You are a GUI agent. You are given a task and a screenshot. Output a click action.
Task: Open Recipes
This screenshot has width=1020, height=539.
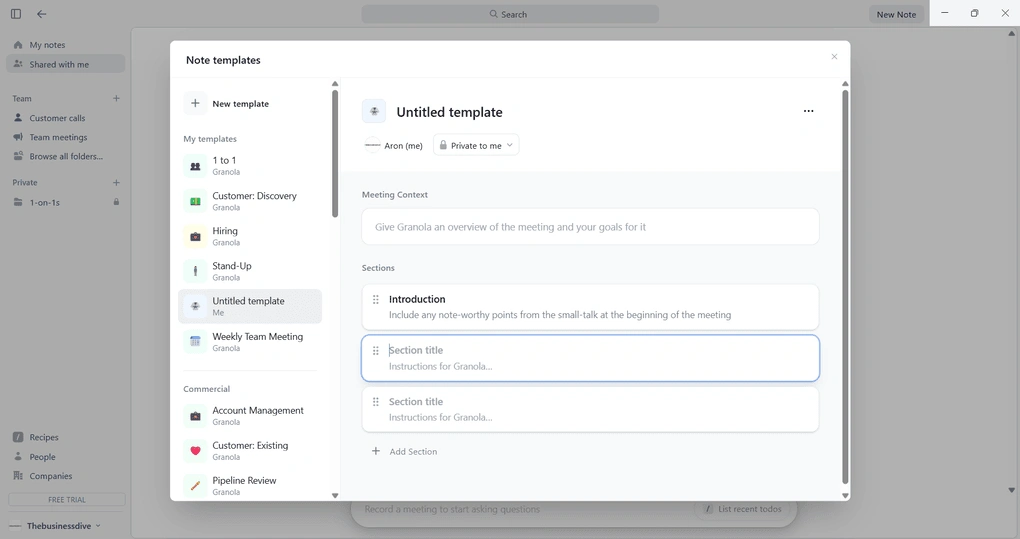point(65,437)
